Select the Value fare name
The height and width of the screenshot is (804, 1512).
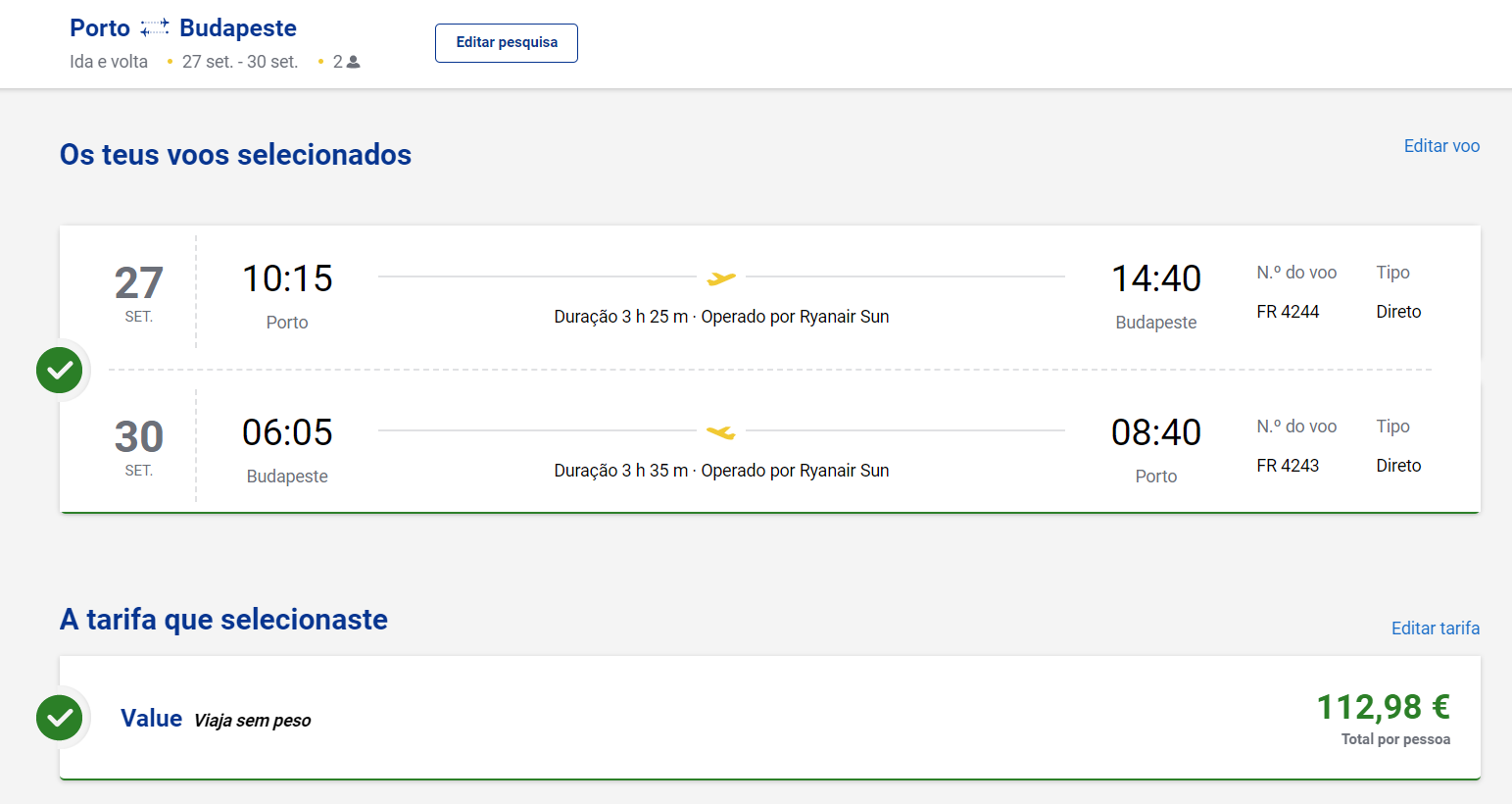151,719
